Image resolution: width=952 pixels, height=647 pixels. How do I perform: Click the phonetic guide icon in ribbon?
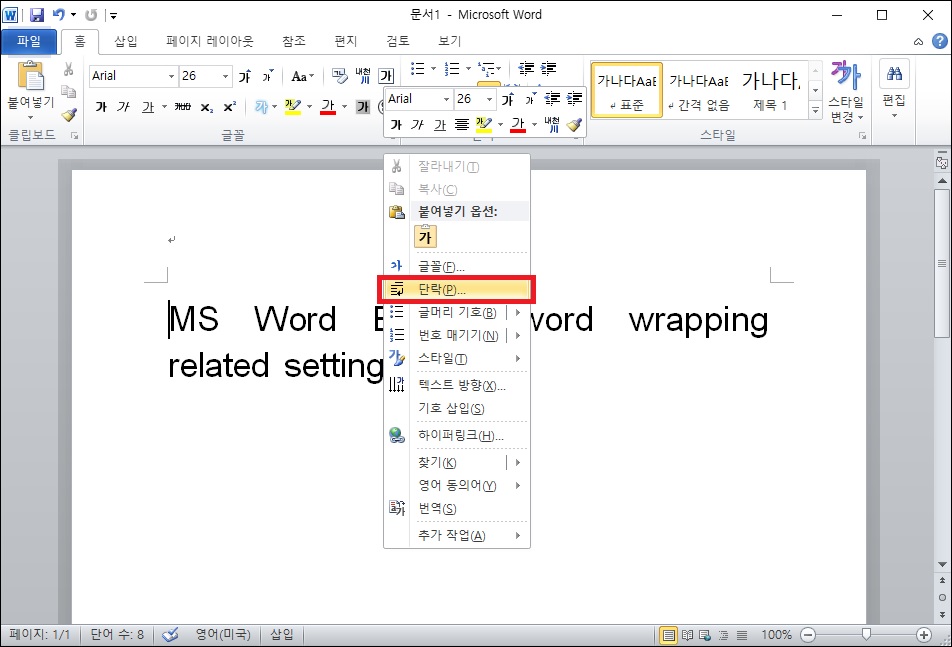pyautogui.click(x=363, y=76)
